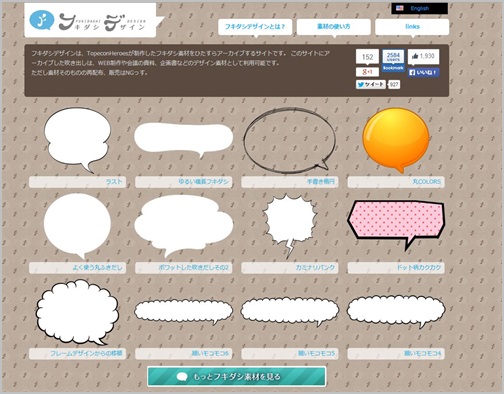Click the Hatena bookmark users badge
The width and height of the screenshot is (504, 394).
(393, 60)
